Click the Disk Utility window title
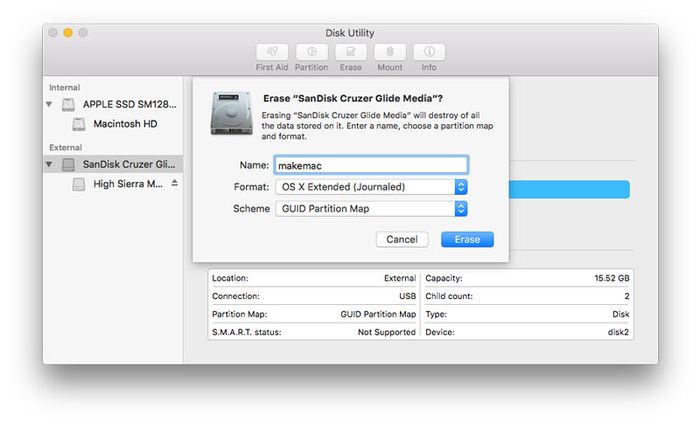The image size is (700, 424). (350, 33)
